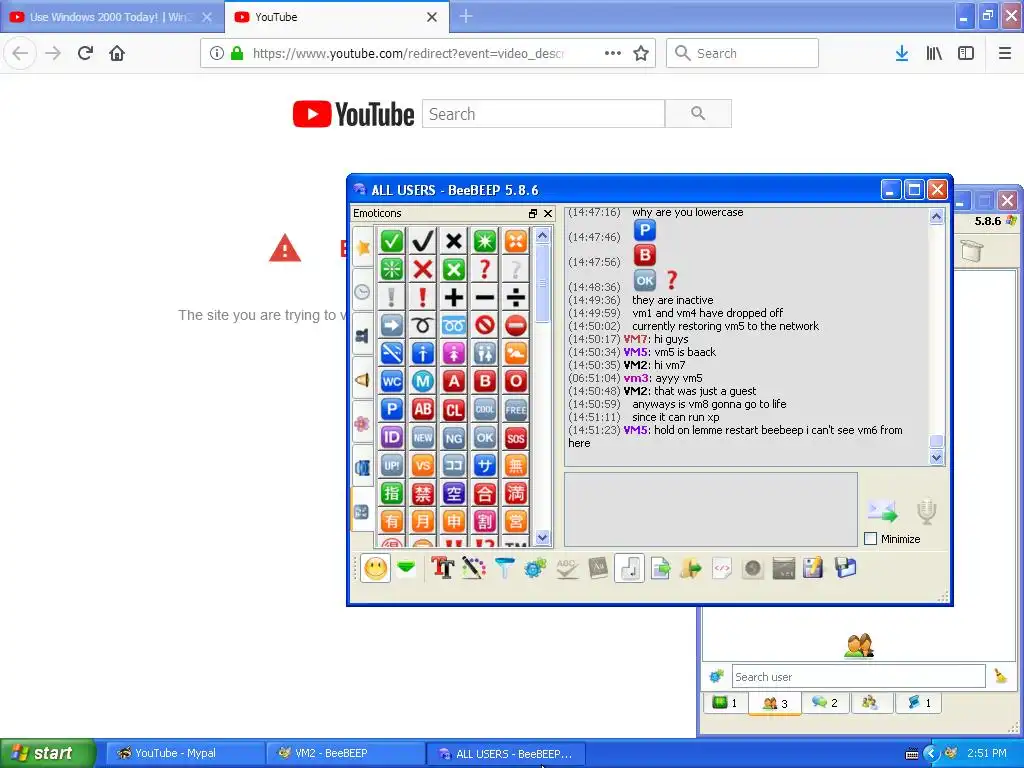Insert the red question mark emoticon
The height and width of the screenshot is (768, 1024).
point(485,269)
